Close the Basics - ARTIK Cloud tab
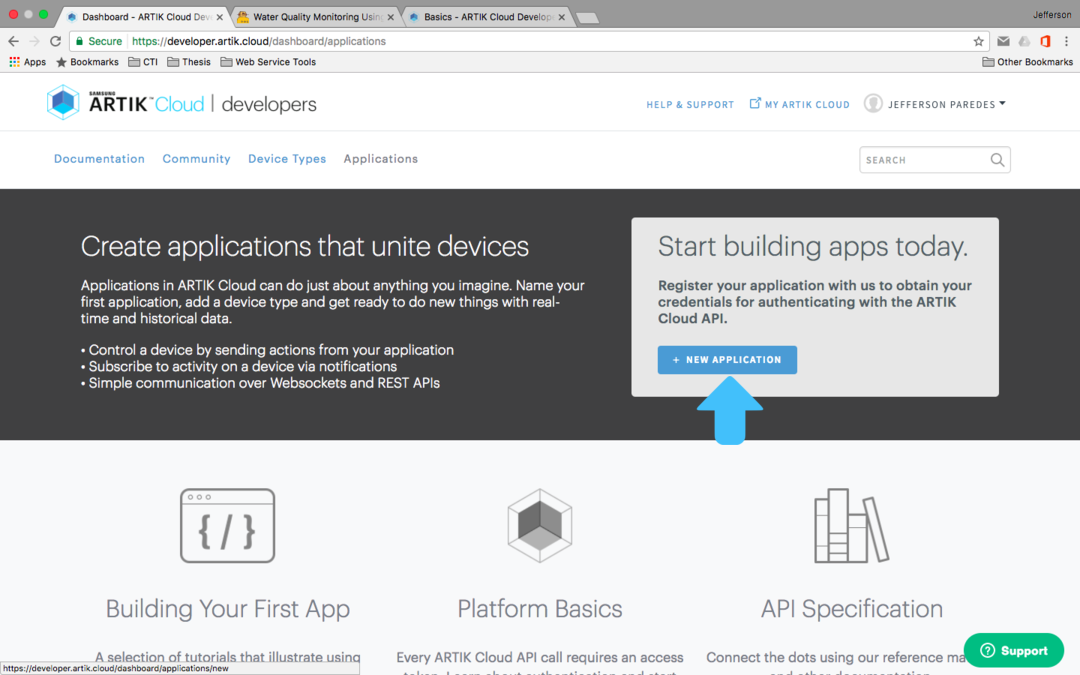 point(561,17)
